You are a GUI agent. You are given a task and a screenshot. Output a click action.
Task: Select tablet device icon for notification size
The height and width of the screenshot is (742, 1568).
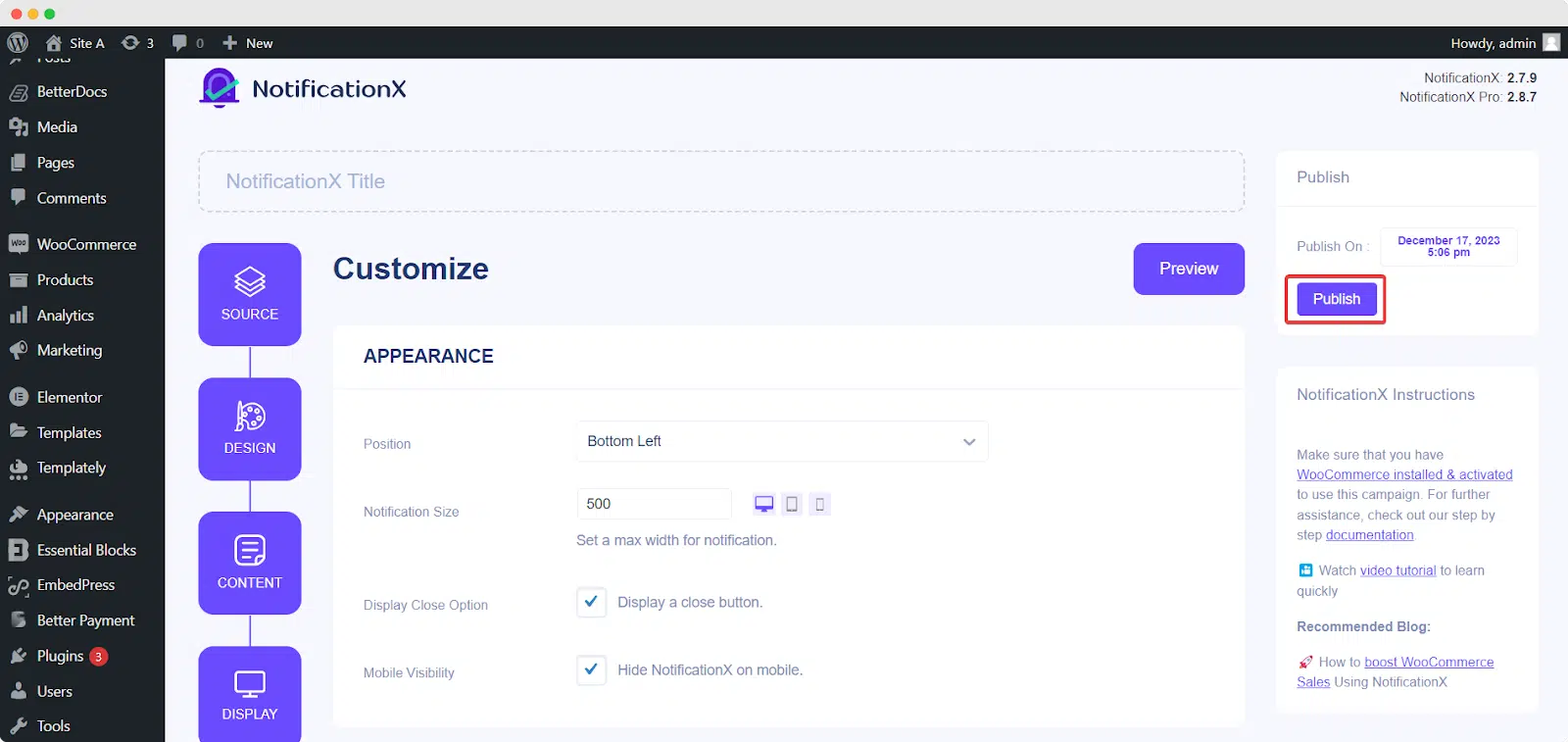[792, 504]
